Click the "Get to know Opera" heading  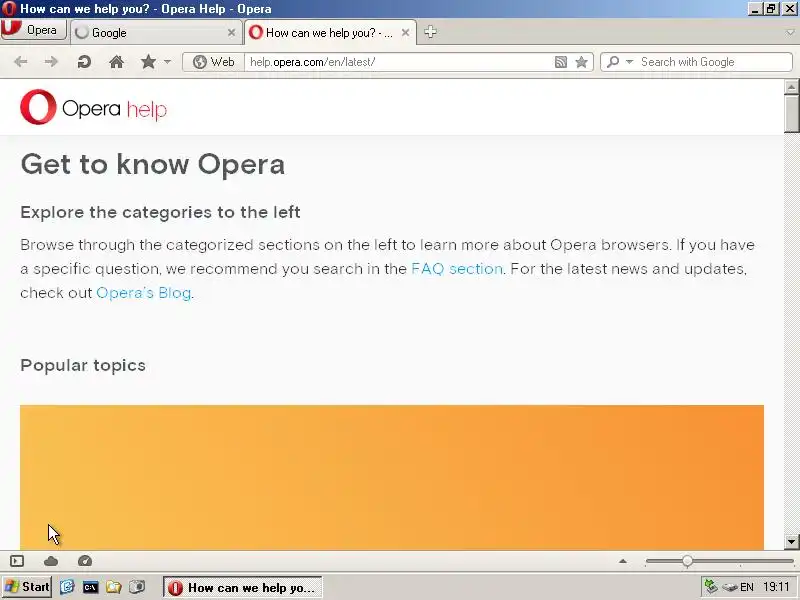click(x=153, y=165)
